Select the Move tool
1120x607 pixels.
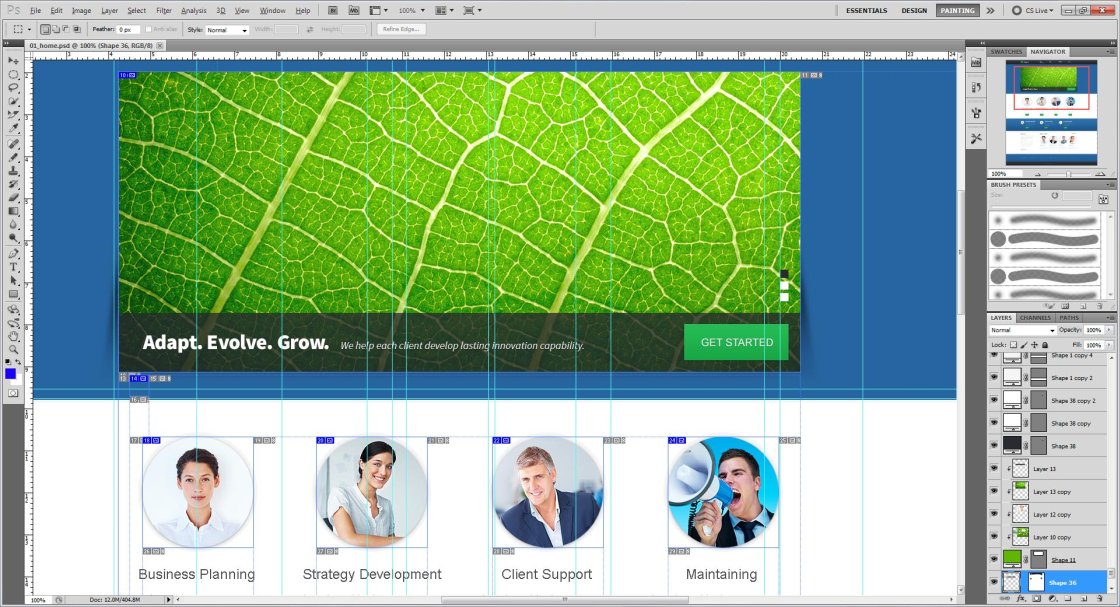tap(14, 60)
